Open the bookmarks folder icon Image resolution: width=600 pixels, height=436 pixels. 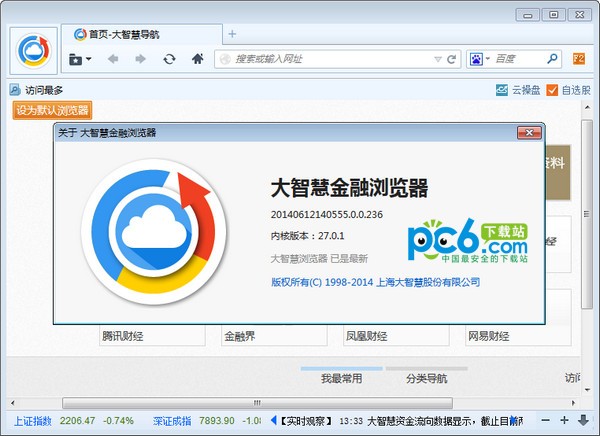(x=75, y=59)
